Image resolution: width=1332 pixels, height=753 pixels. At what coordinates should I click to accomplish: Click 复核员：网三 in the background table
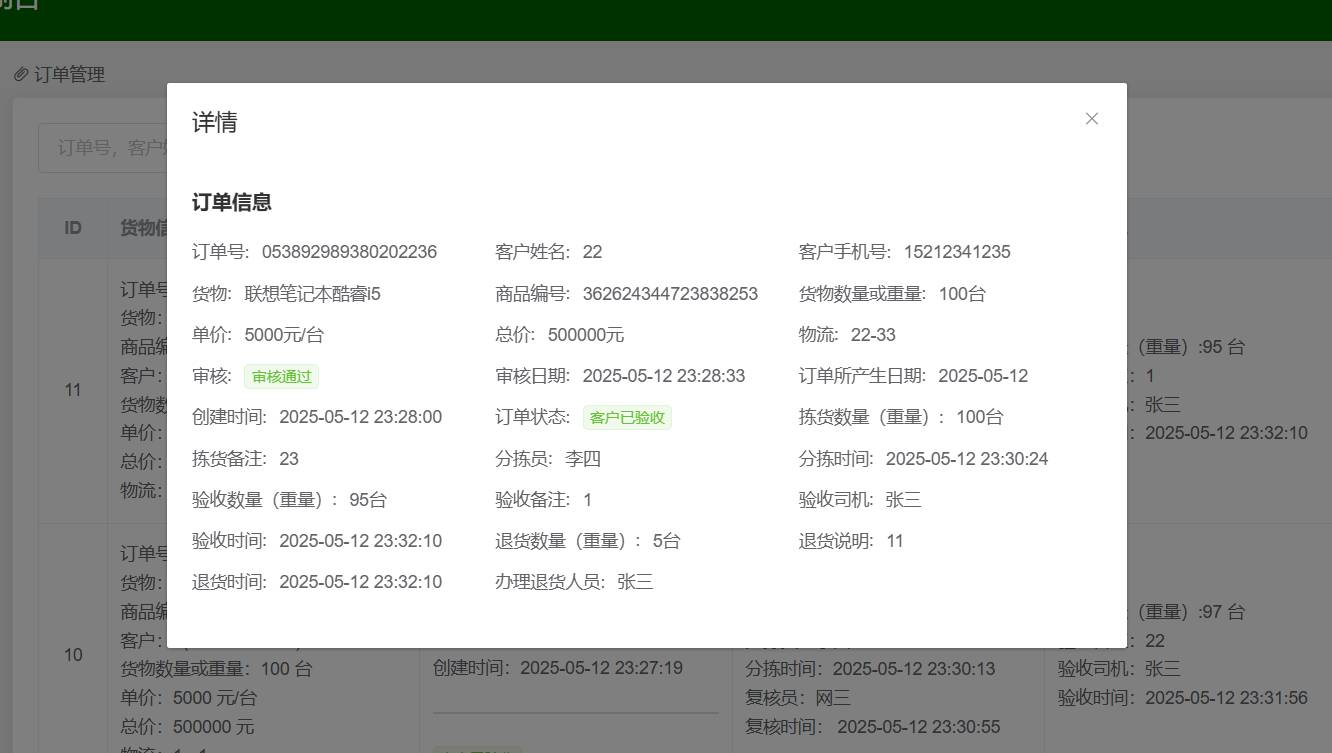(x=797, y=698)
